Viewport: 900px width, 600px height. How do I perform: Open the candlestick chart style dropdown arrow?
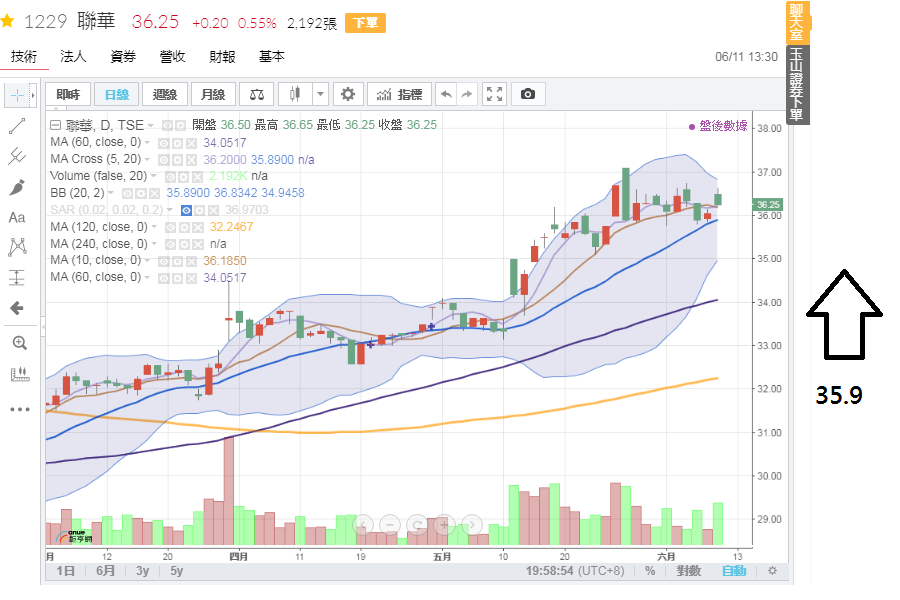(320, 94)
